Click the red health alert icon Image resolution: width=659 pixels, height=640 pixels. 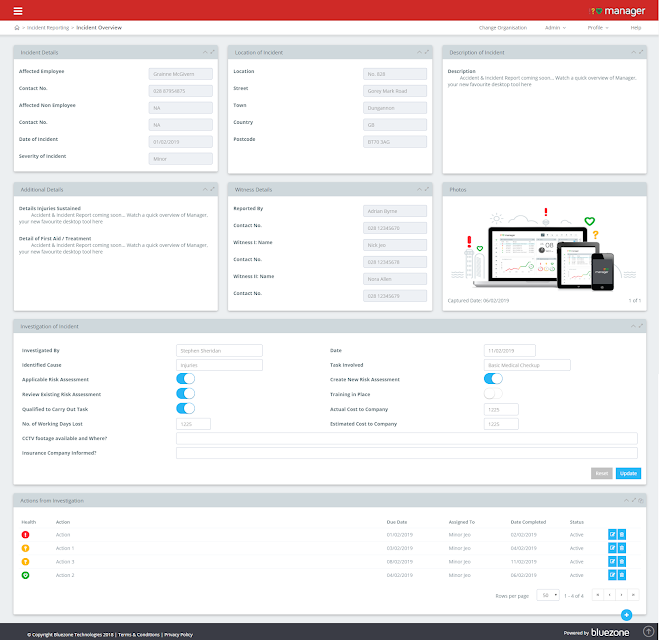pos(25,535)
